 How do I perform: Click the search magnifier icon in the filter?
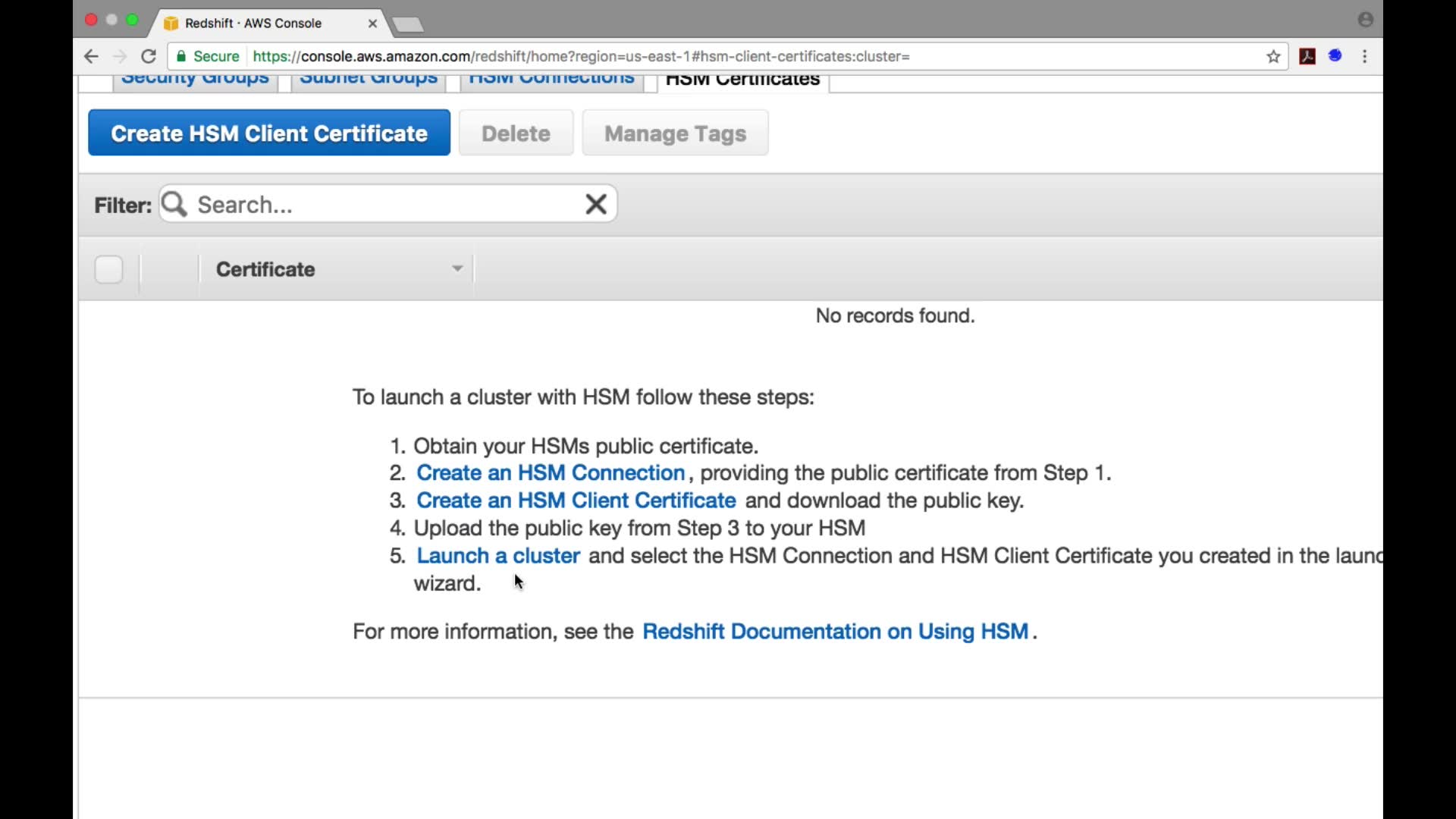coord(174,204)
